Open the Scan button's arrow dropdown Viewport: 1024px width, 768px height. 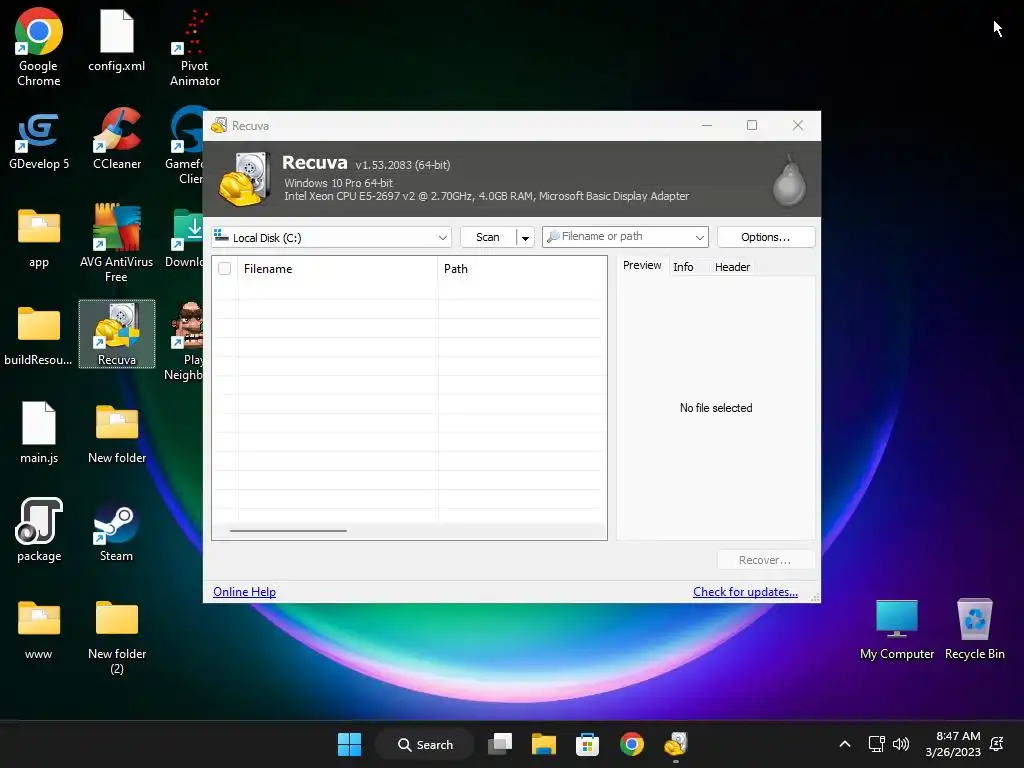pyautogui.click(x=525, y=238)
